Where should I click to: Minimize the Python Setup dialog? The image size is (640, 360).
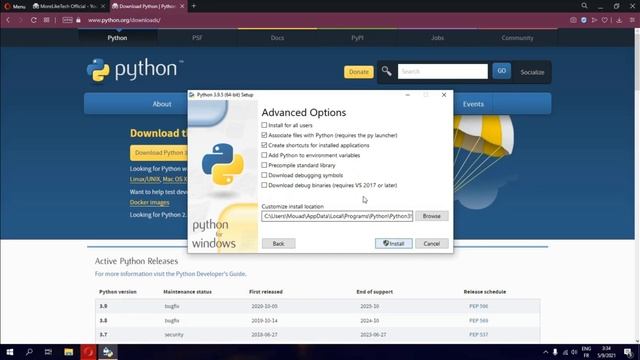click(x=407, y=95)
